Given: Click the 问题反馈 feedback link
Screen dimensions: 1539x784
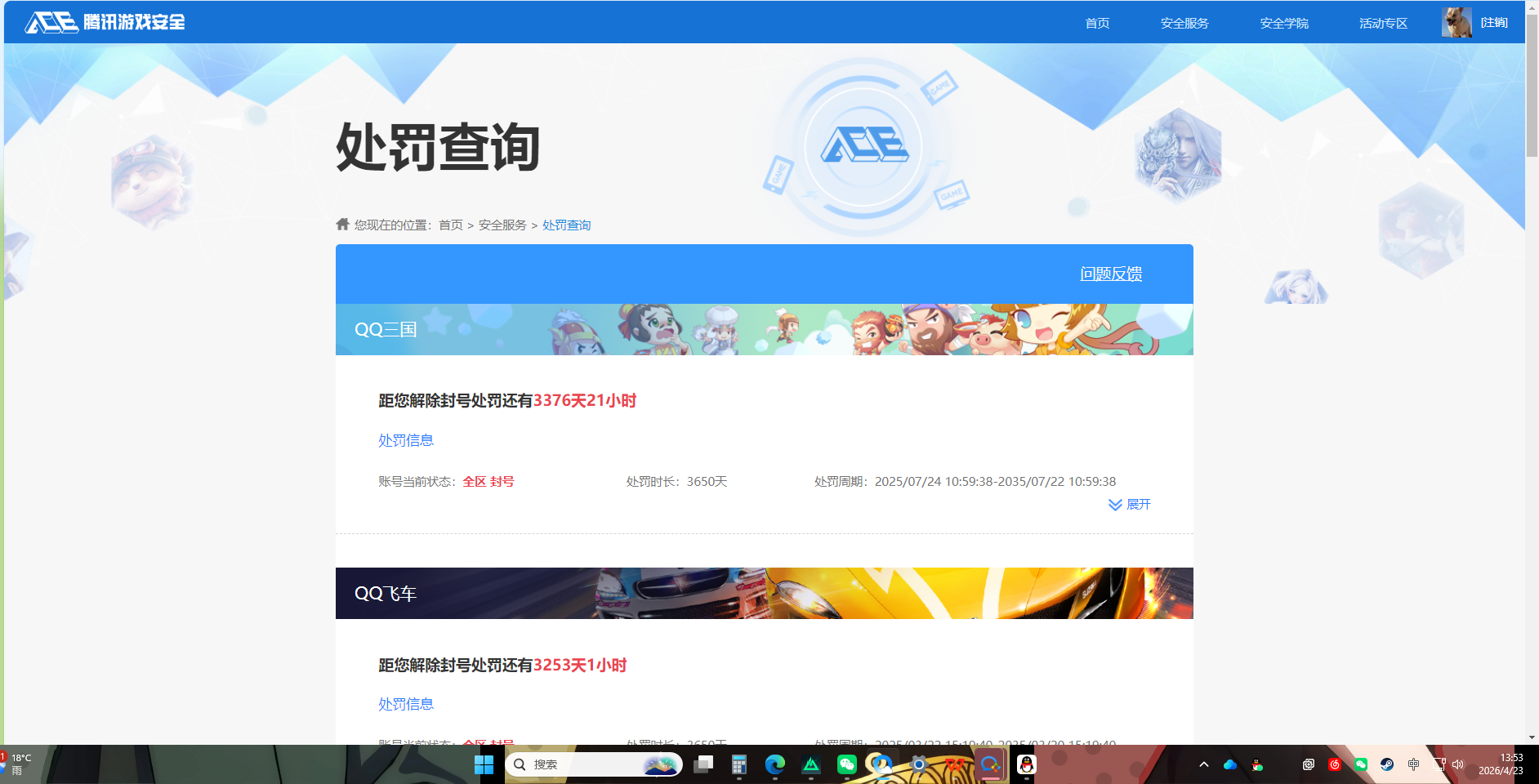Looking at the screenshot, I should [1110, 274].
